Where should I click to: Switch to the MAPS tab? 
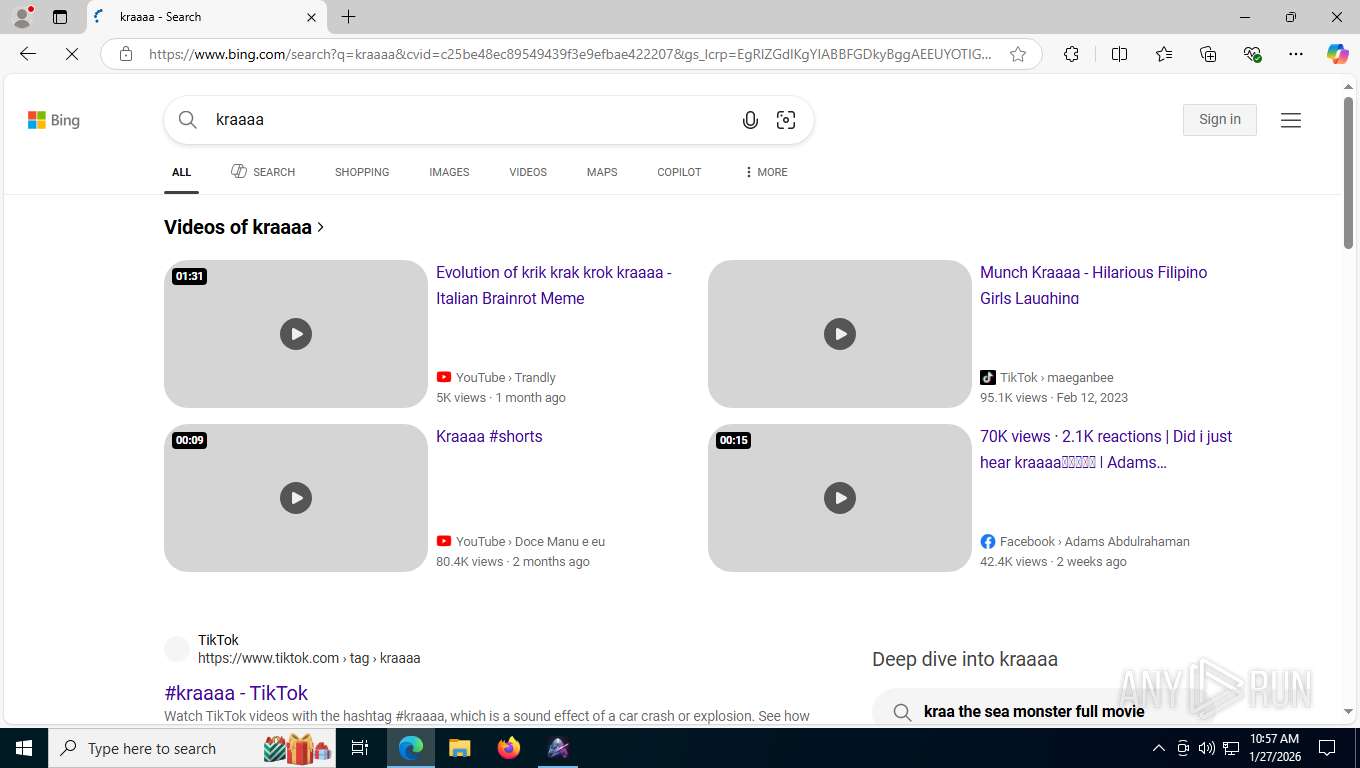point(602,172)
